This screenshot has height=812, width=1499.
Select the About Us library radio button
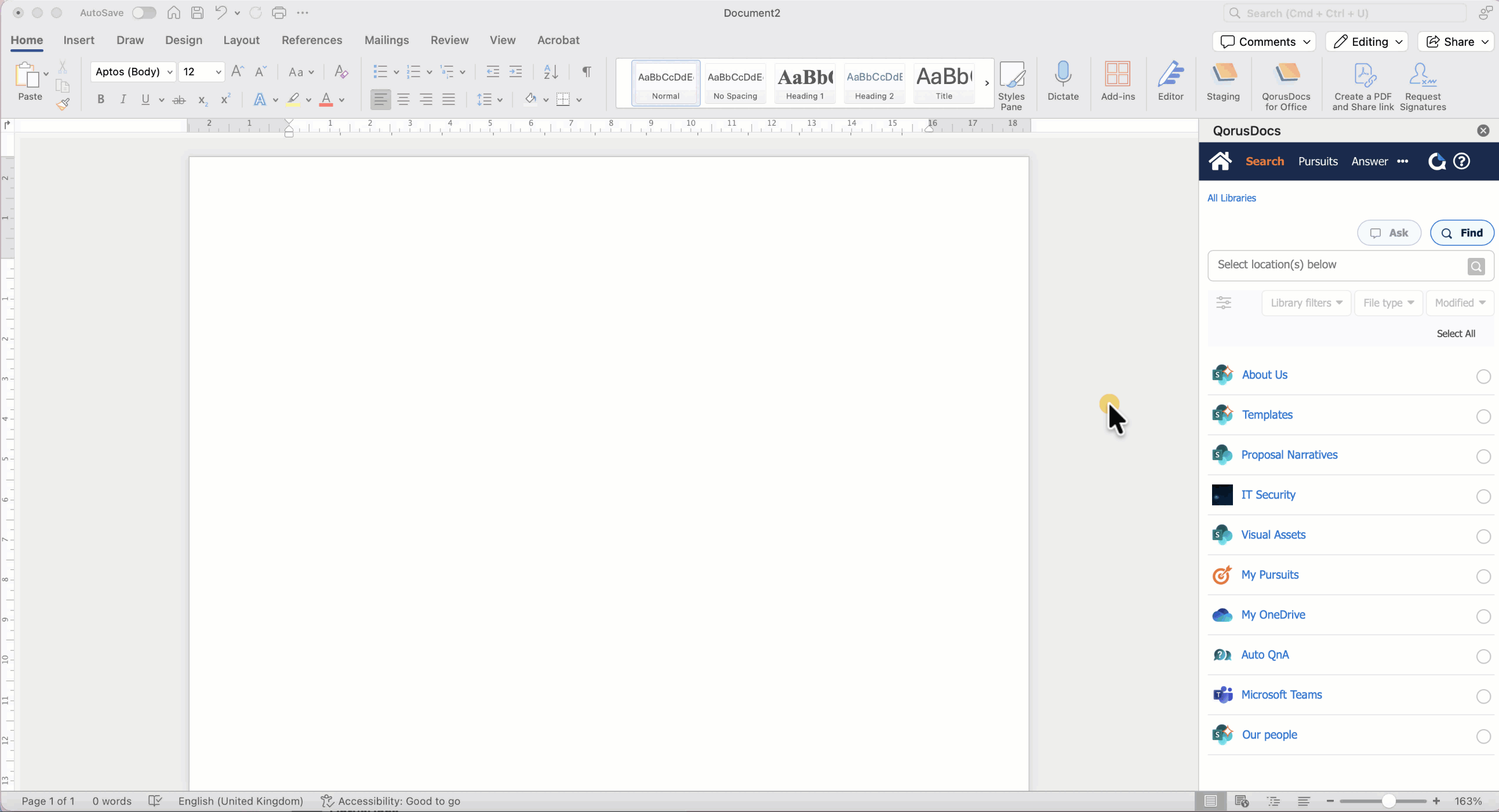coord(1483,376)
